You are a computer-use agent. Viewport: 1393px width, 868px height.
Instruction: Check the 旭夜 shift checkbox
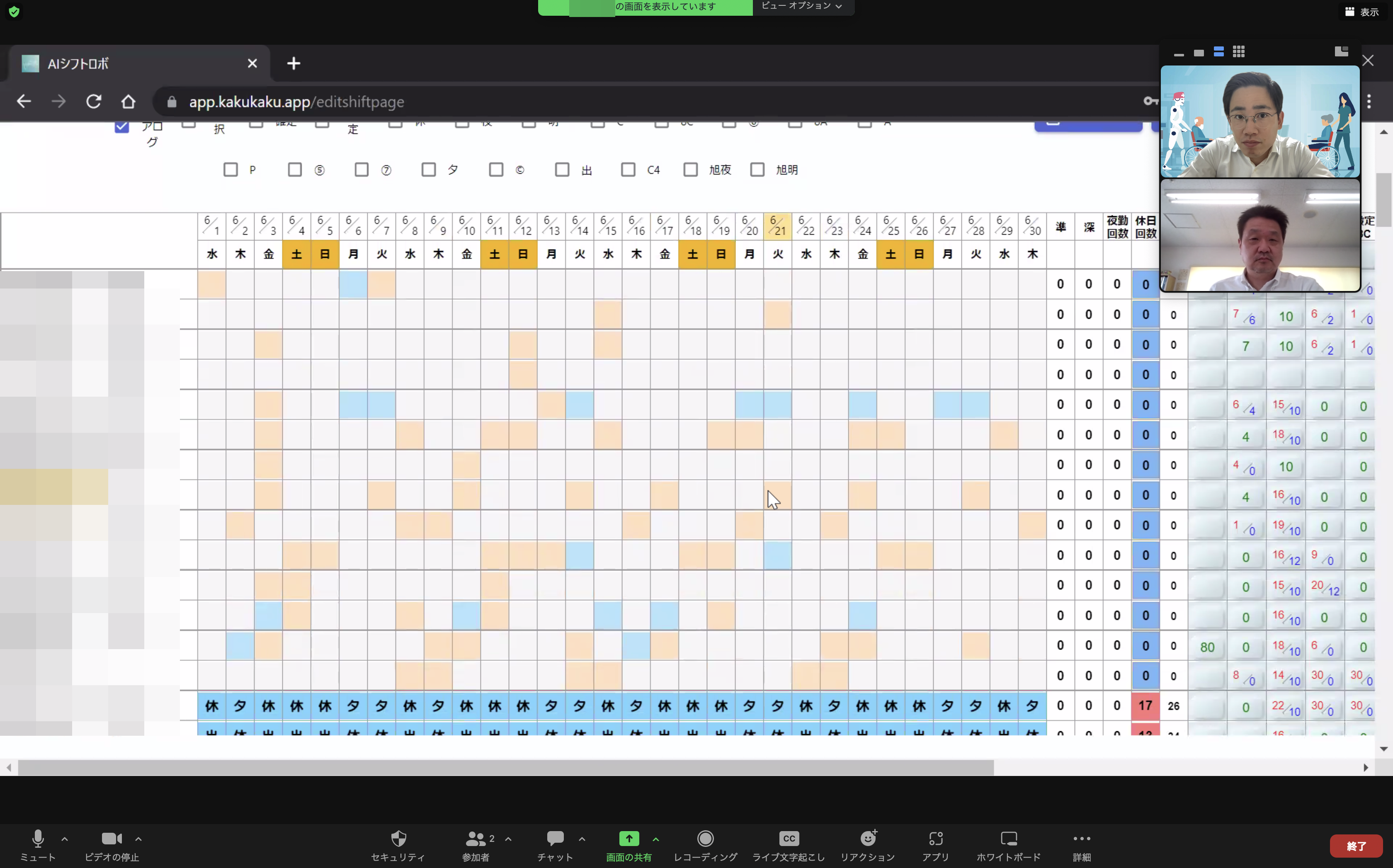pyautogui.click(x=691, y=170)
